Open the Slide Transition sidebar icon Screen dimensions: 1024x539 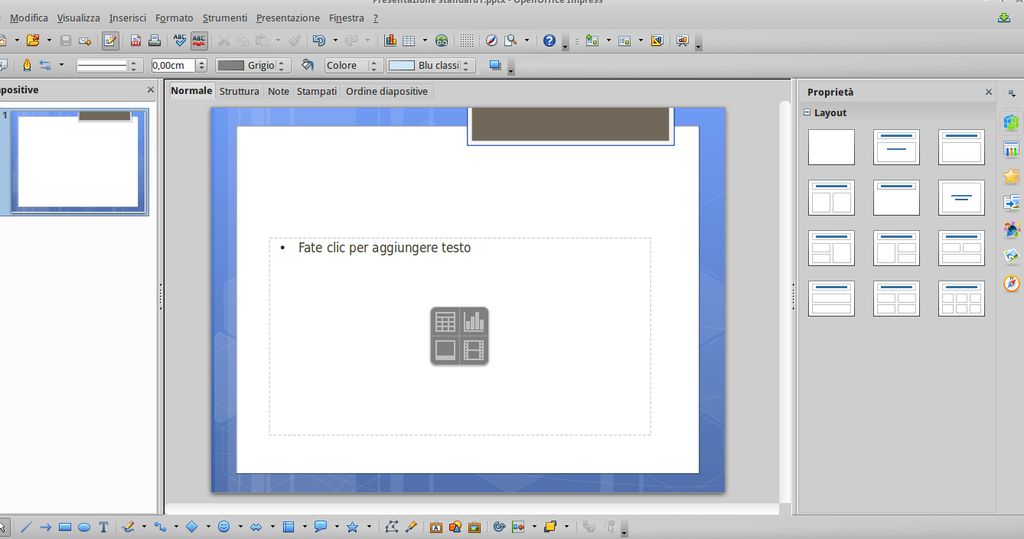(x=1011, y=203)
